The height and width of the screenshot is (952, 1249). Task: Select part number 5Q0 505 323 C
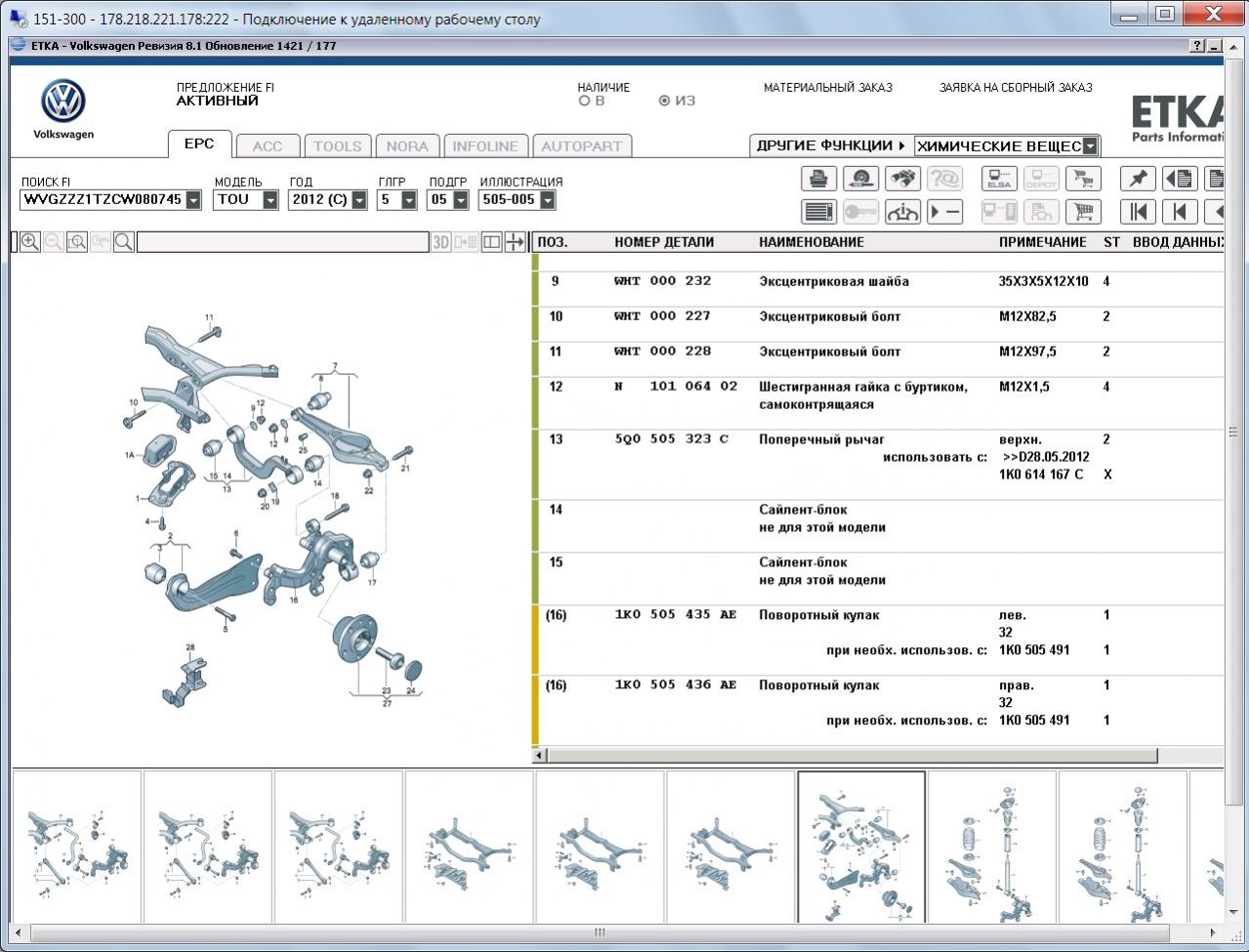click(672, 439)
